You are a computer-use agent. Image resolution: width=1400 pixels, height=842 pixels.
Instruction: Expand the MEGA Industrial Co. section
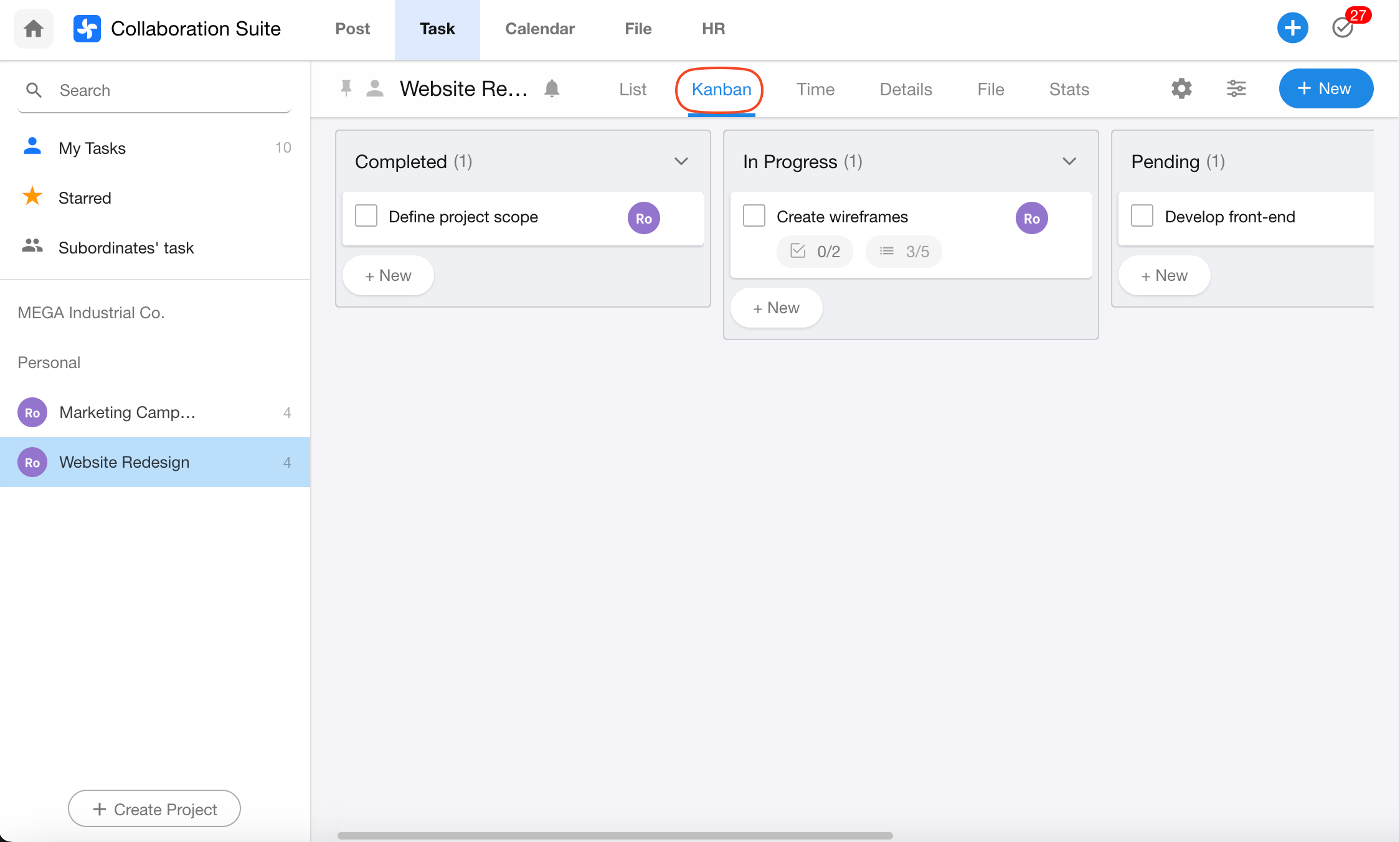tap(91, 313)
